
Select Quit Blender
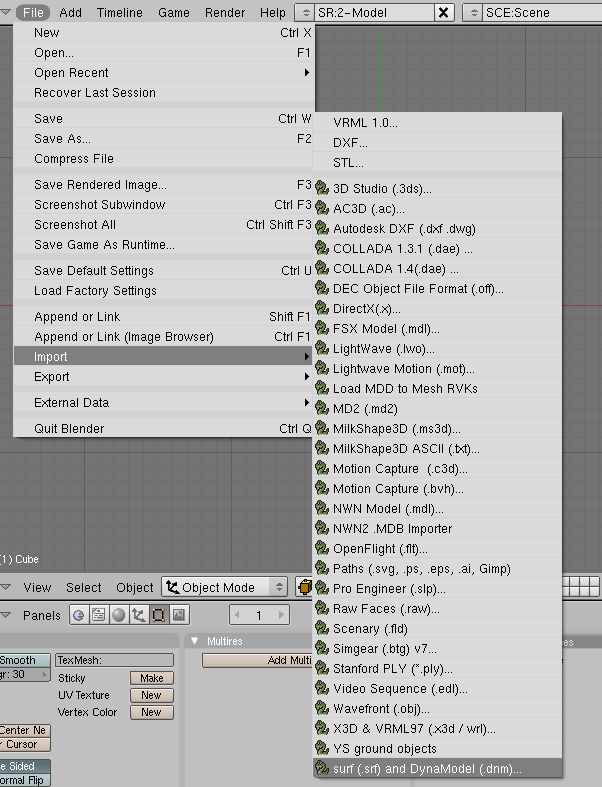click(164, 429)
